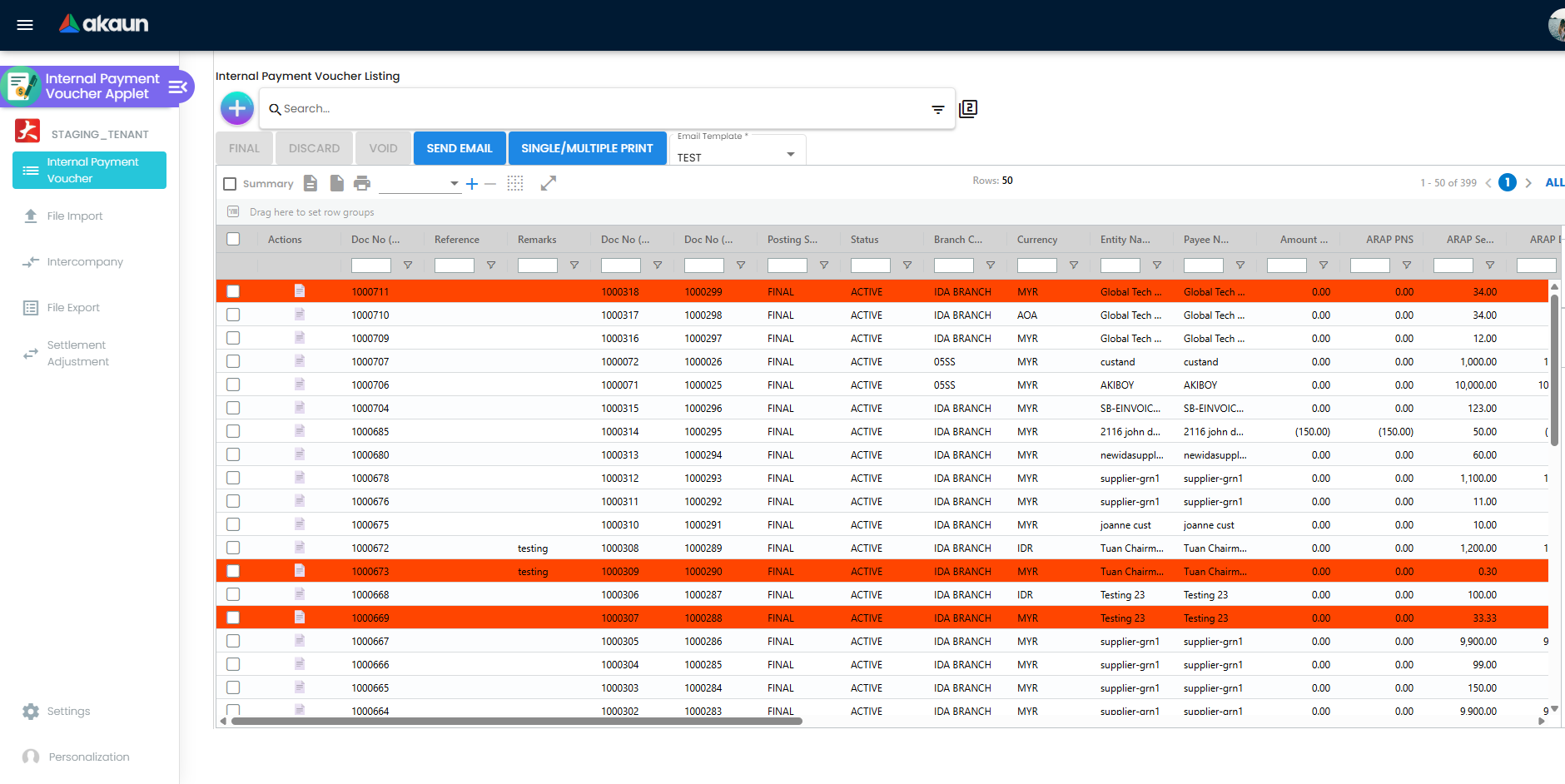Collapse the applet sidebar menu icon
1565x784 pixels.
pos(177,87)
